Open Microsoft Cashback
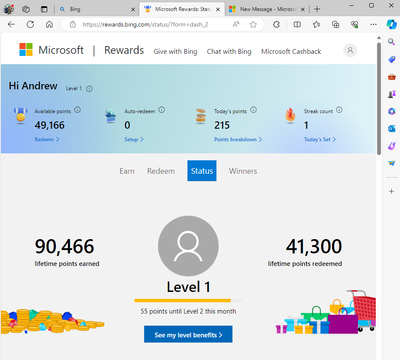This screenshot has width=400, height=360. tap(291, 51)
